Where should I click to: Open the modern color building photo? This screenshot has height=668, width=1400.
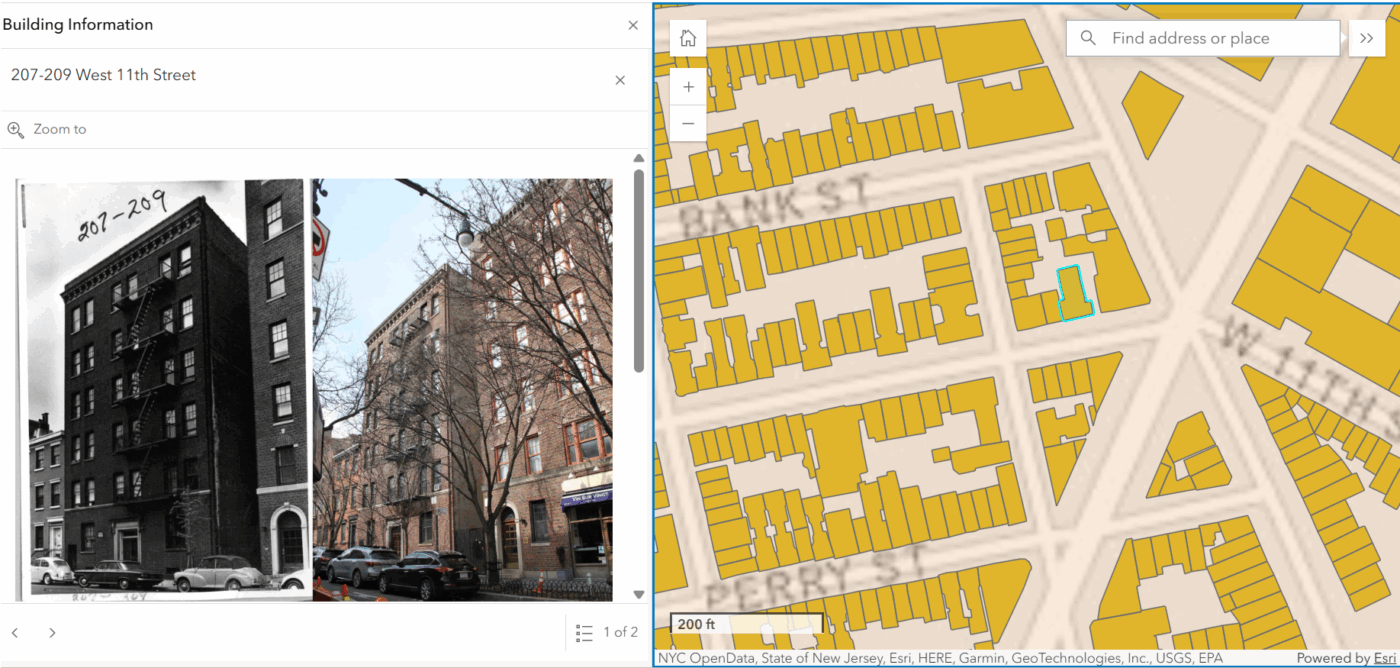tap(462, 390)
